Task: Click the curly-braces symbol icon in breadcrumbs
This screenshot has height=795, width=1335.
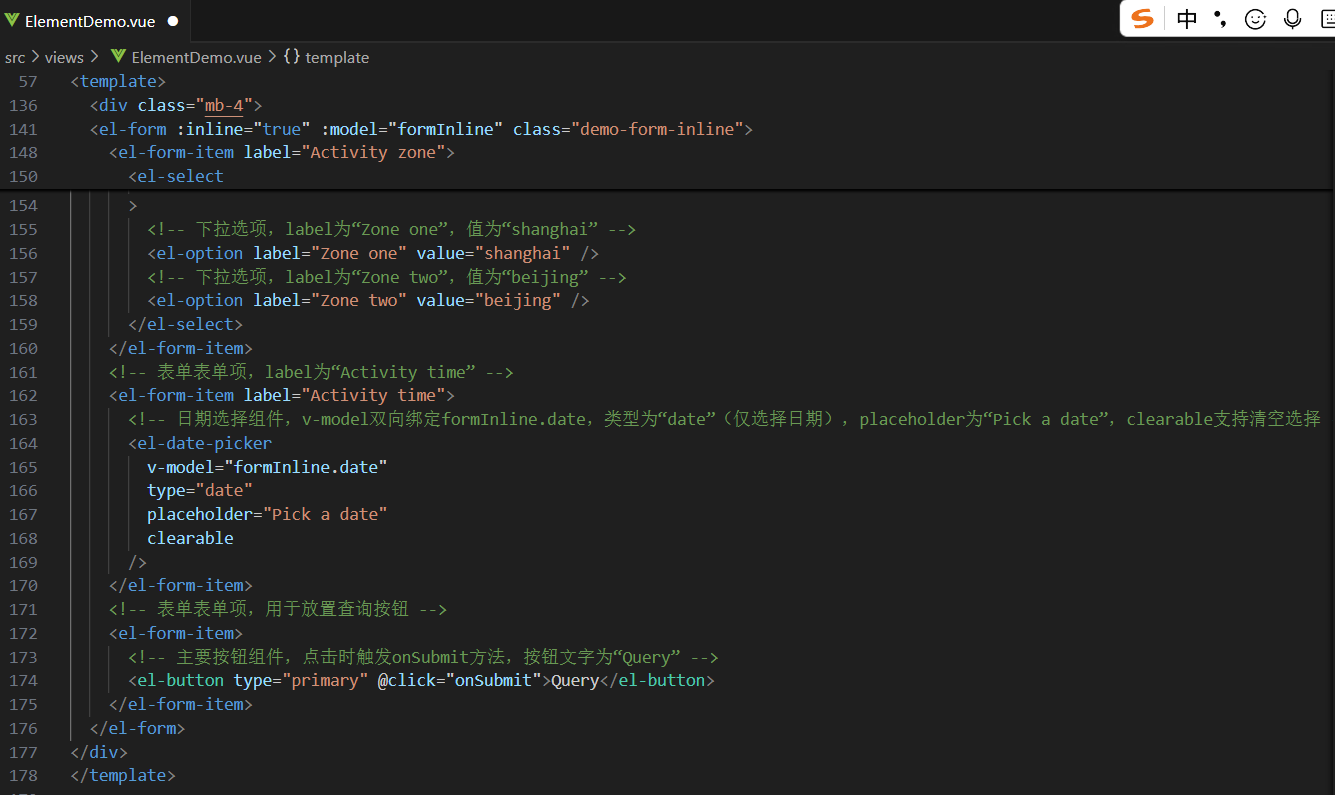Action: (x=292, y=58)
